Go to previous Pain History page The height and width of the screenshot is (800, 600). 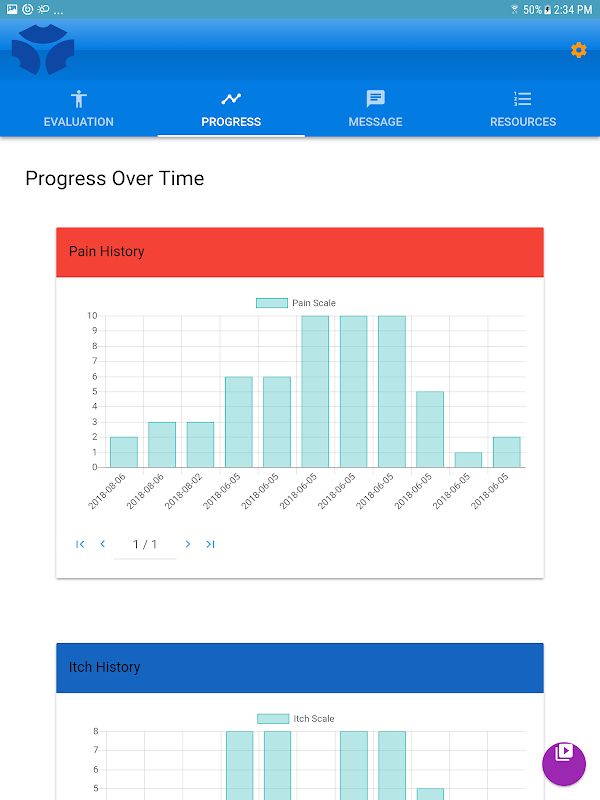pyautogui.click(x=103, y=544)
